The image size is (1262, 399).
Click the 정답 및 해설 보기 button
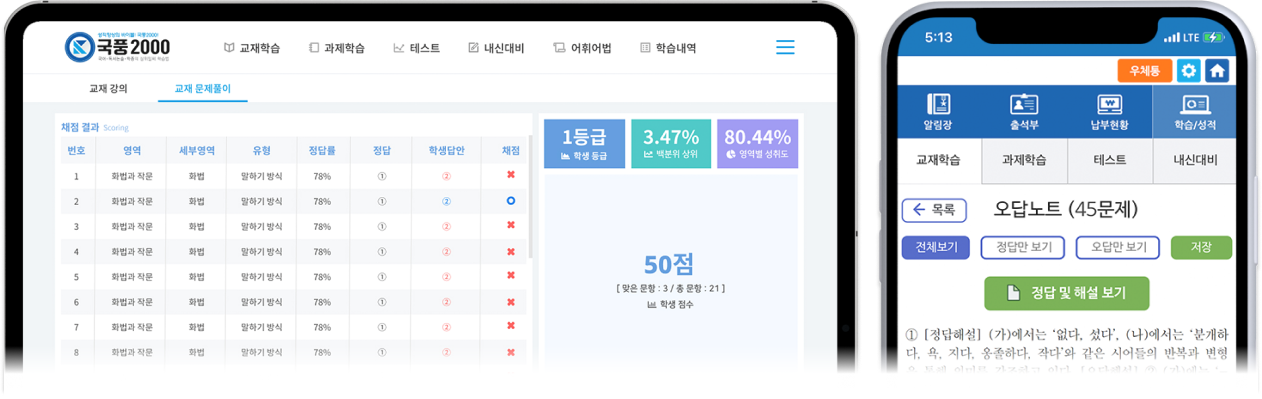point(1067,293)
